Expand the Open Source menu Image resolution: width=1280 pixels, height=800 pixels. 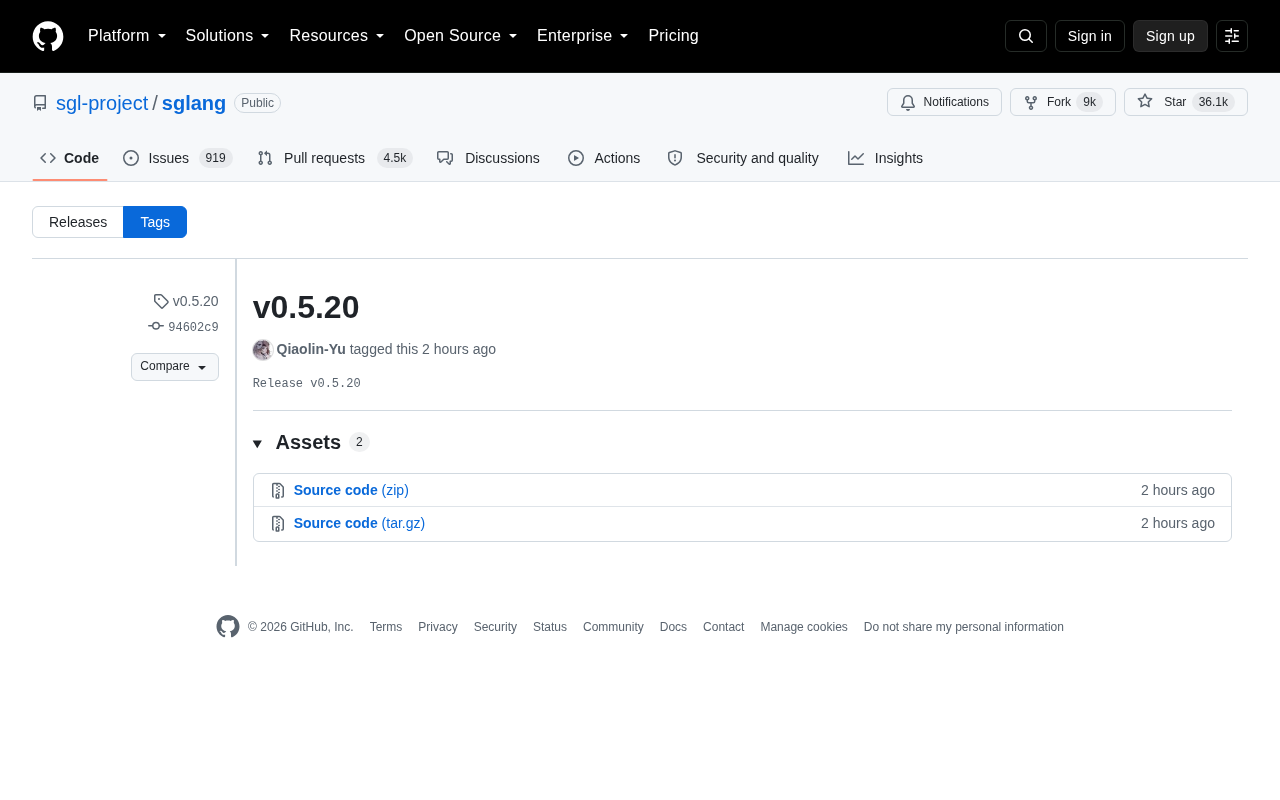(461, 36)
